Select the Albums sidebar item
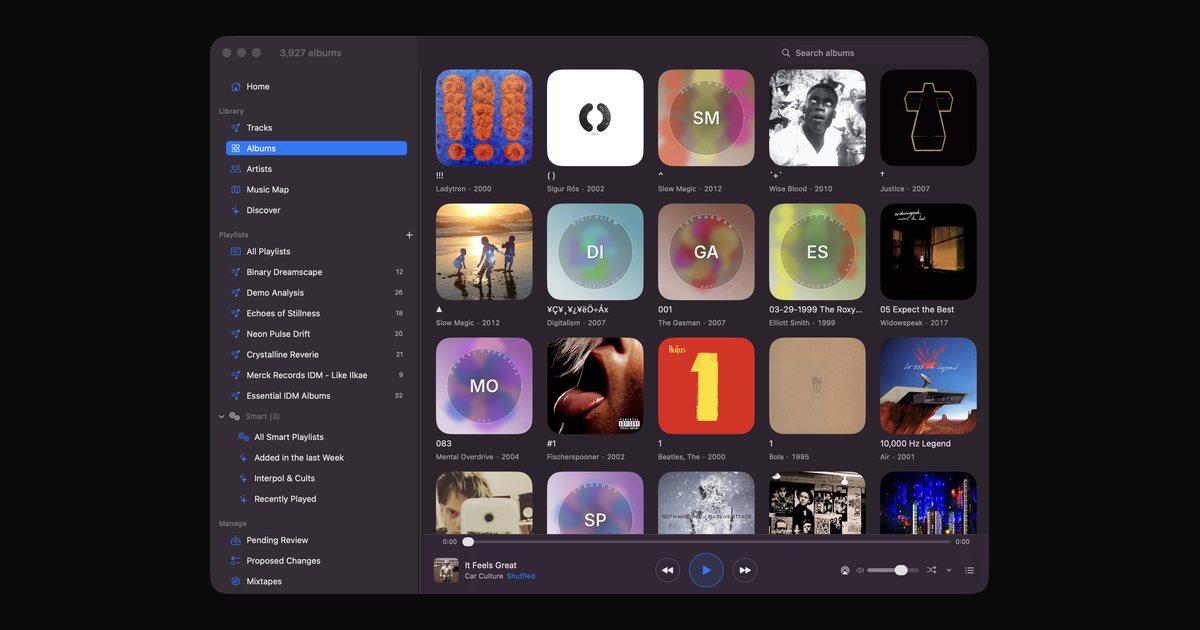This screenshot has width=1200, height=630. pos(316,148)
